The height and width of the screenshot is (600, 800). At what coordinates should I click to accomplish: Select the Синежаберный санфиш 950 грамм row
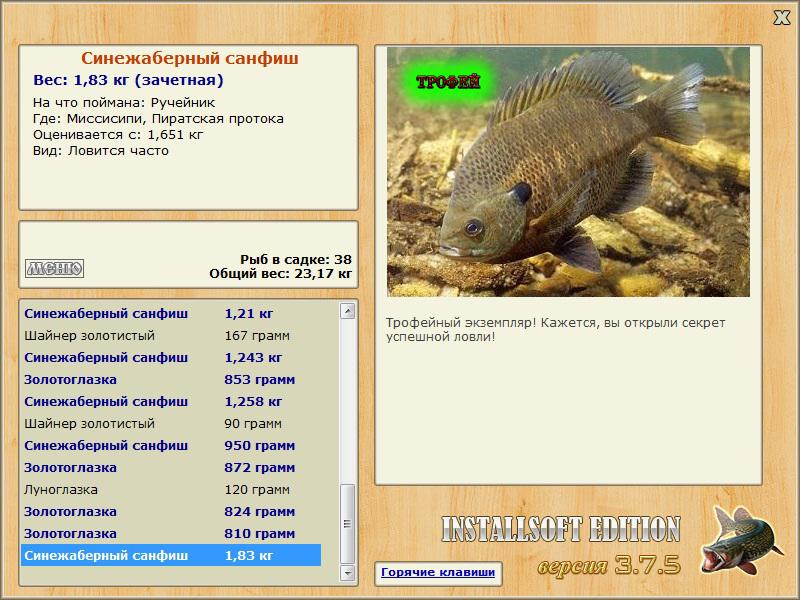pyautogui.click(x=171, y=445)
